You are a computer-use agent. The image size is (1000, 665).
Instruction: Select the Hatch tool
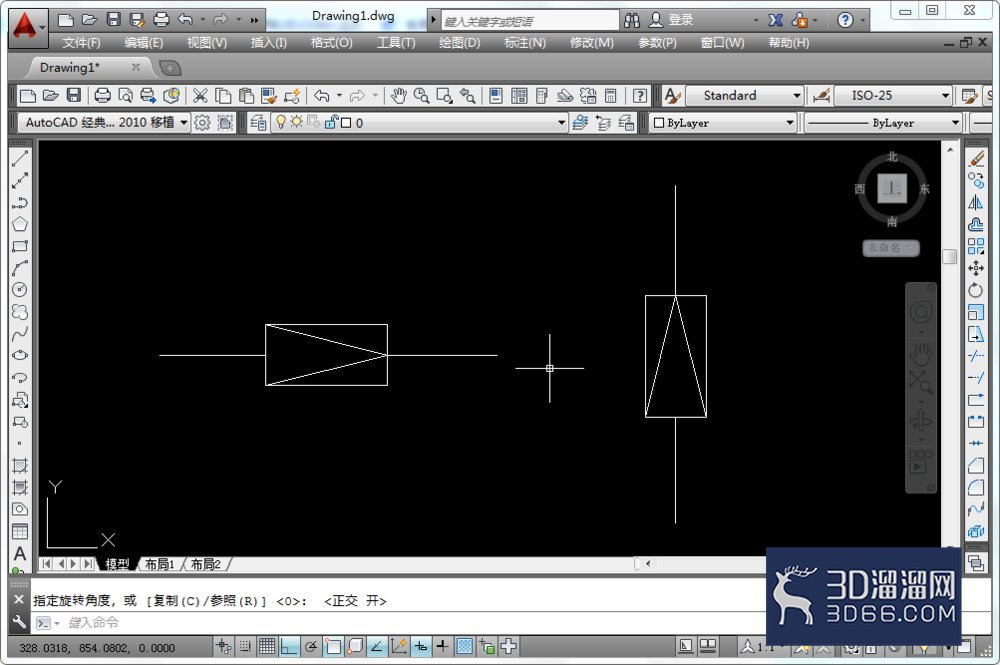tap(20, 465)
